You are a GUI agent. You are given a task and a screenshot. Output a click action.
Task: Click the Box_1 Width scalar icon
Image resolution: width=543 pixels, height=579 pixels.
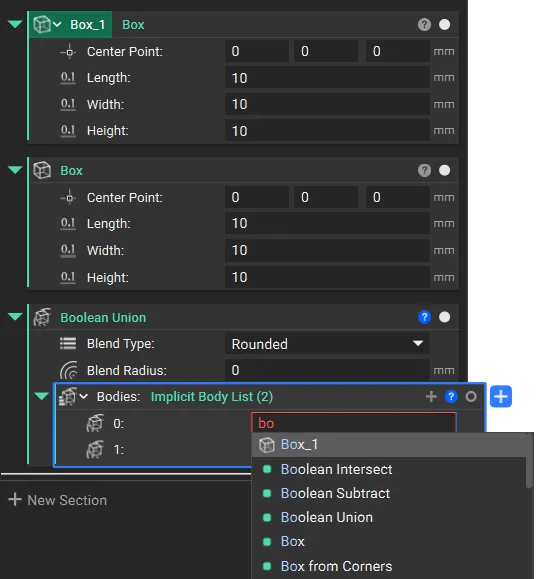pos(68,105)
